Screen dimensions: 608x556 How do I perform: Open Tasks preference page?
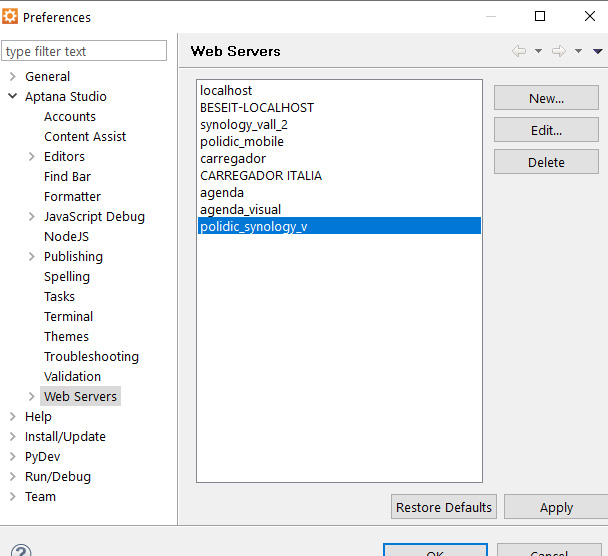(59, 297)
